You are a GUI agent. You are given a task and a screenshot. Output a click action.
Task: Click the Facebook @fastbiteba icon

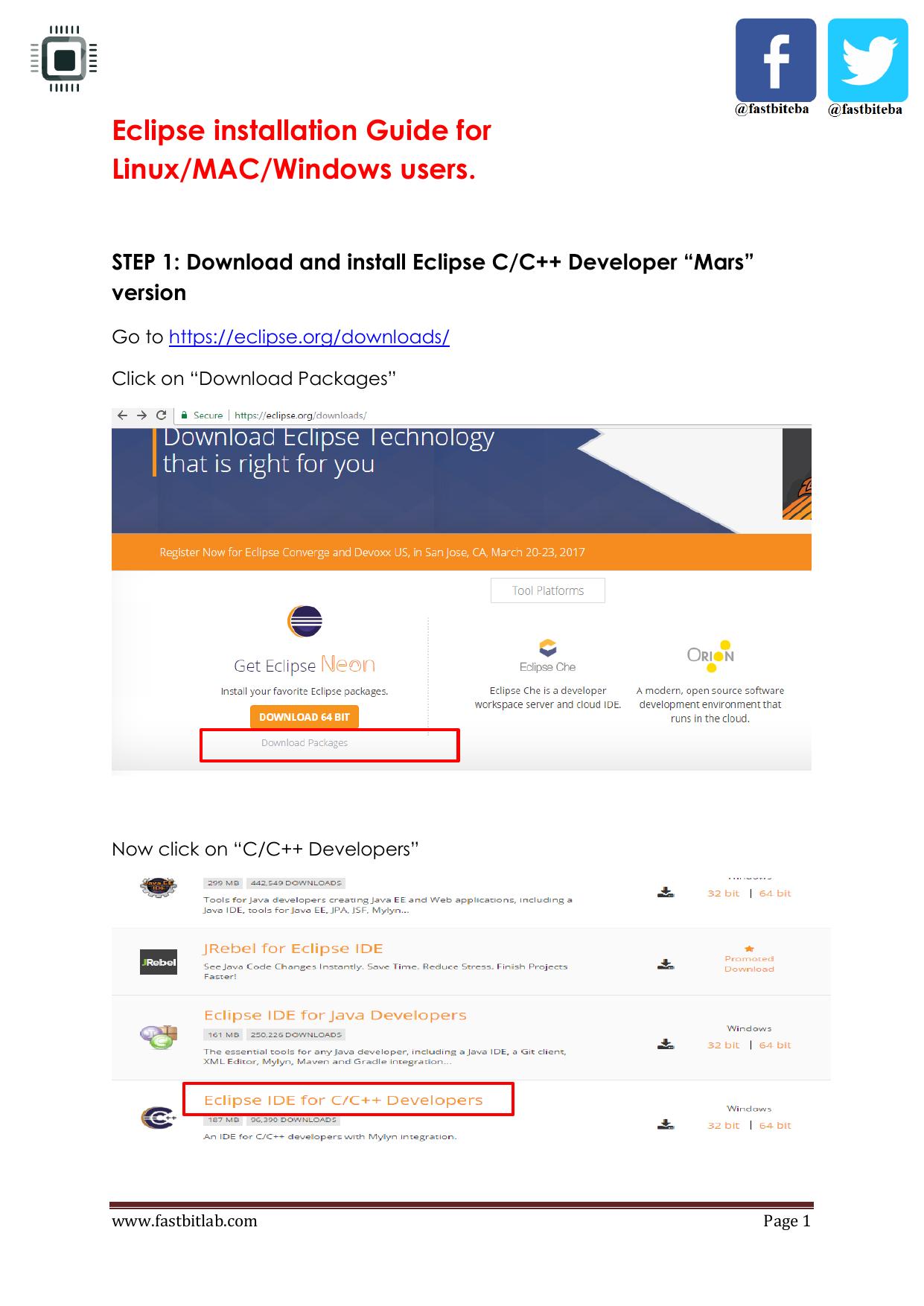[776, 60]
